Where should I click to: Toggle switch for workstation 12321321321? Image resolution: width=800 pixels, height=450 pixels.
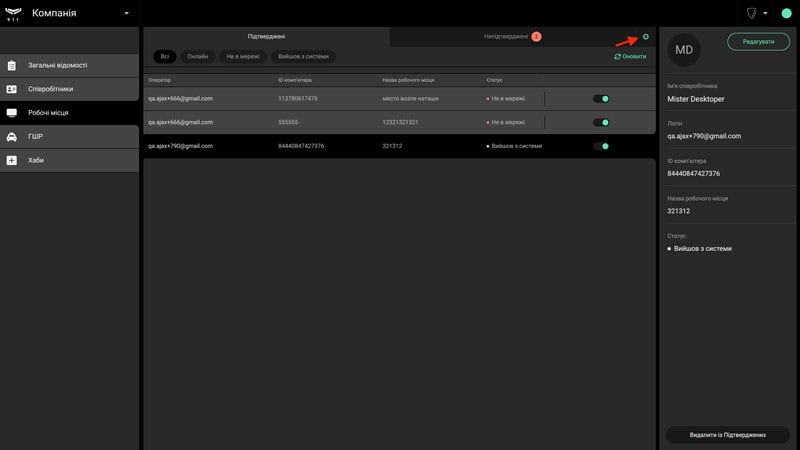601,122
